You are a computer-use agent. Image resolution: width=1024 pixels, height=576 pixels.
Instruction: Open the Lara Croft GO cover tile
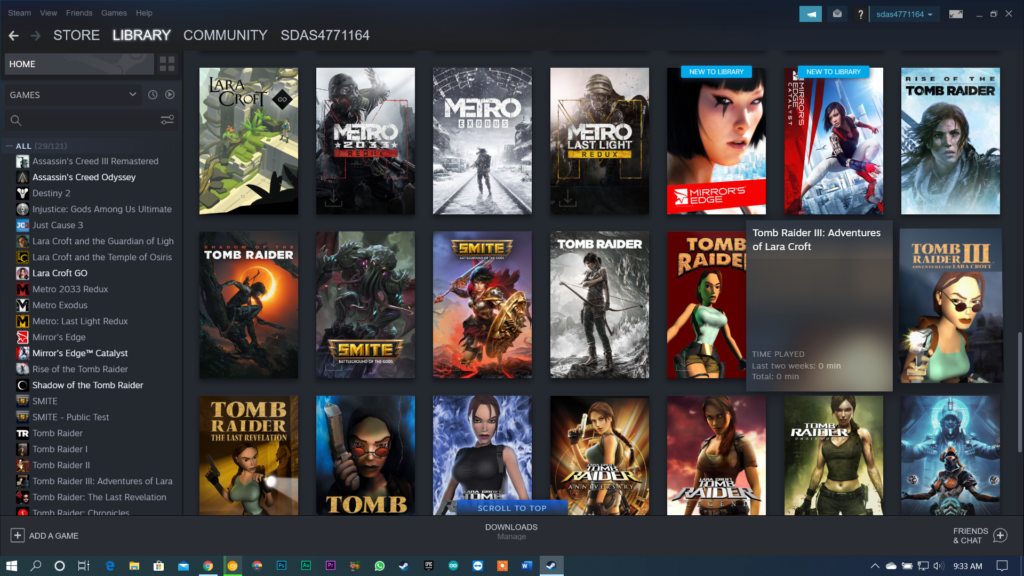pyautogui.click(x=248, y=141)
